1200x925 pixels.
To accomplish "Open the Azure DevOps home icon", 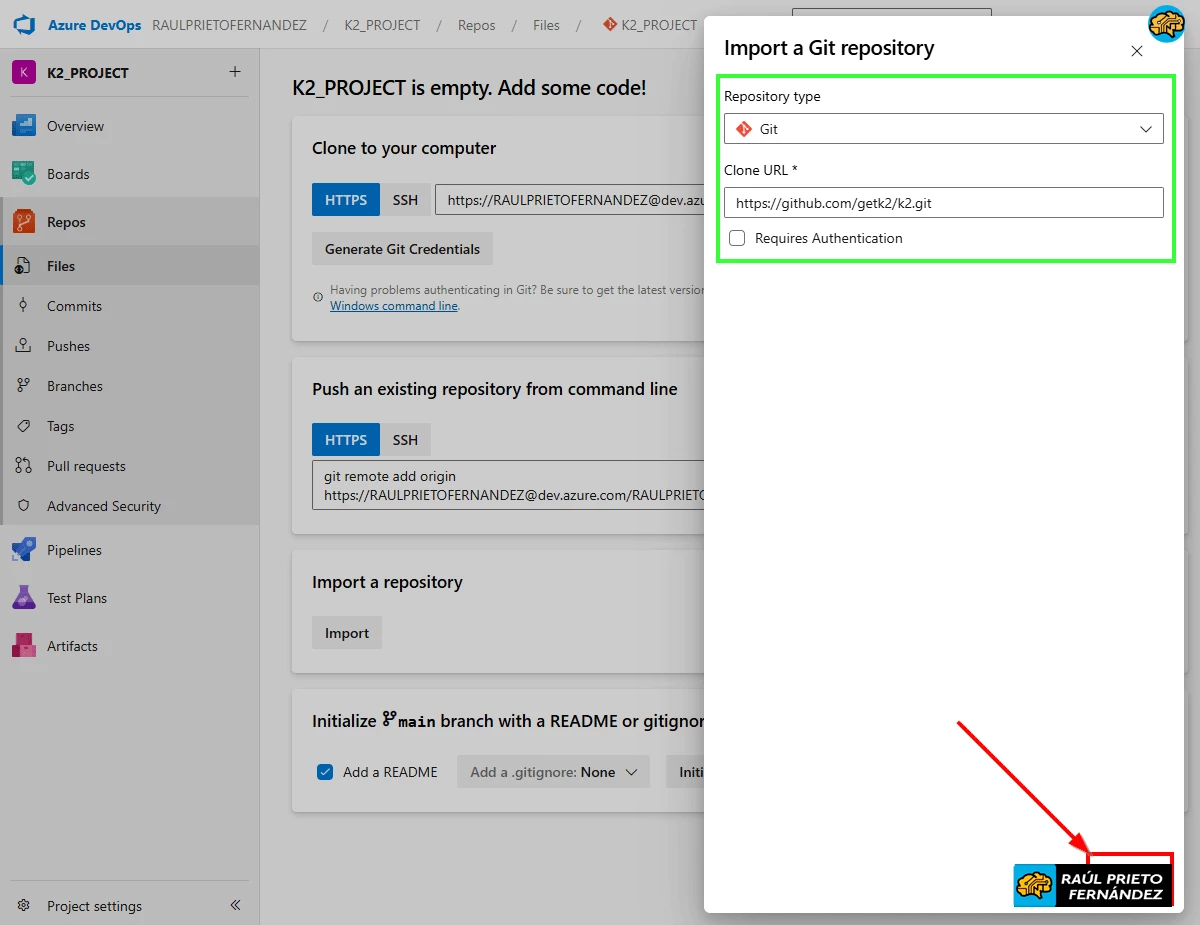I will point(20,24).
